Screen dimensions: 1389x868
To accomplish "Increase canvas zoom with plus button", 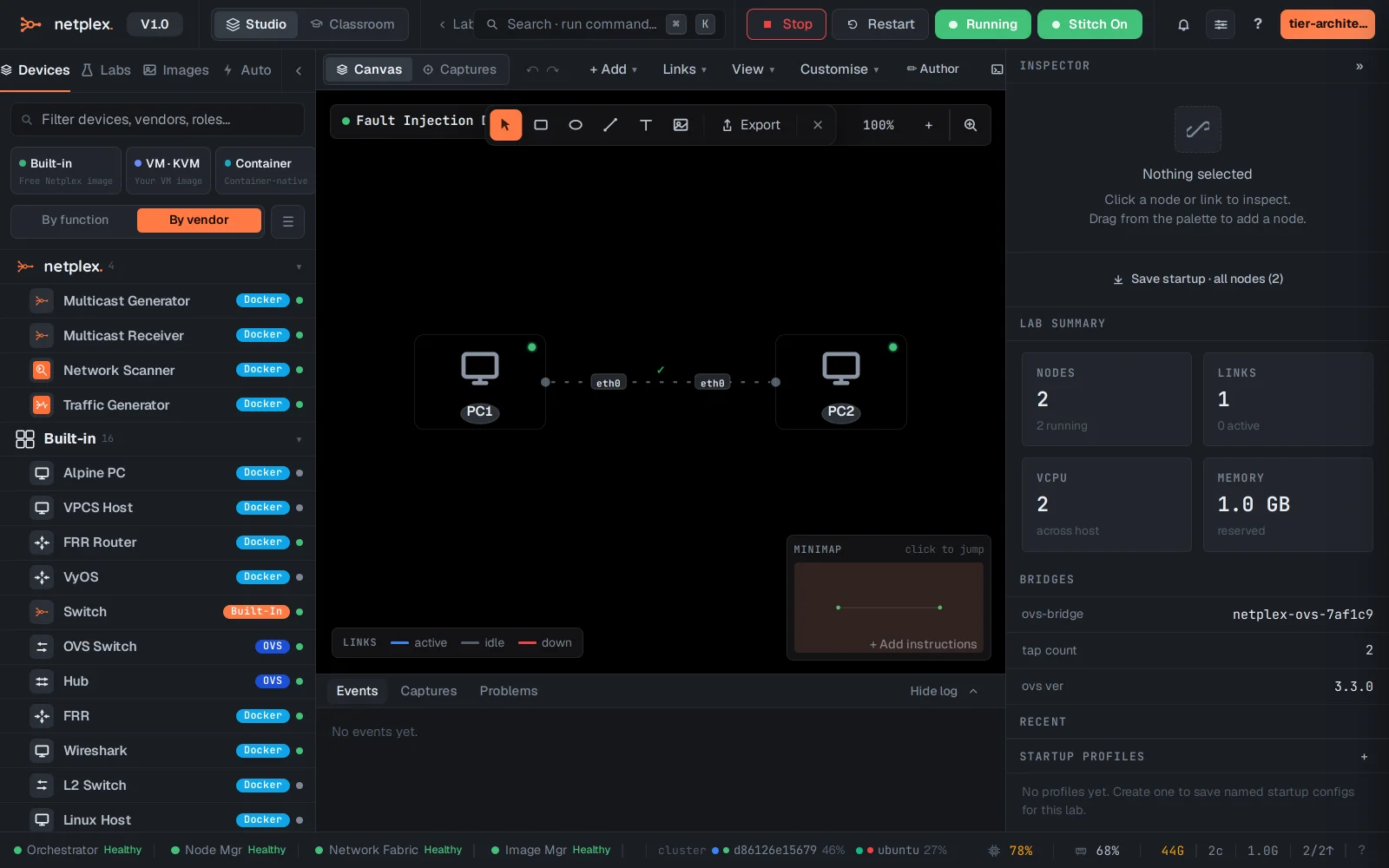I will 929,125.
